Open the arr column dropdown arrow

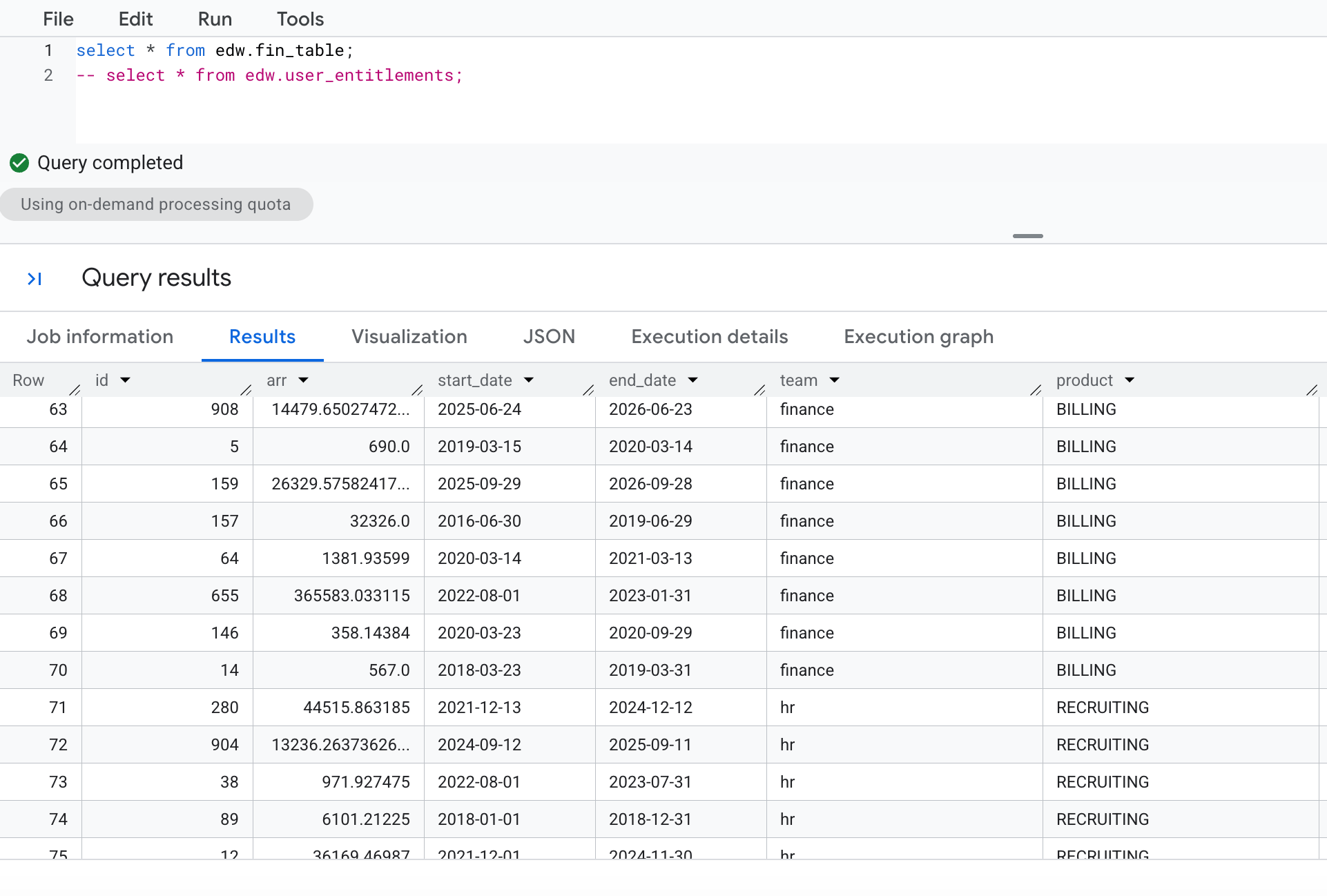(304, 380)
